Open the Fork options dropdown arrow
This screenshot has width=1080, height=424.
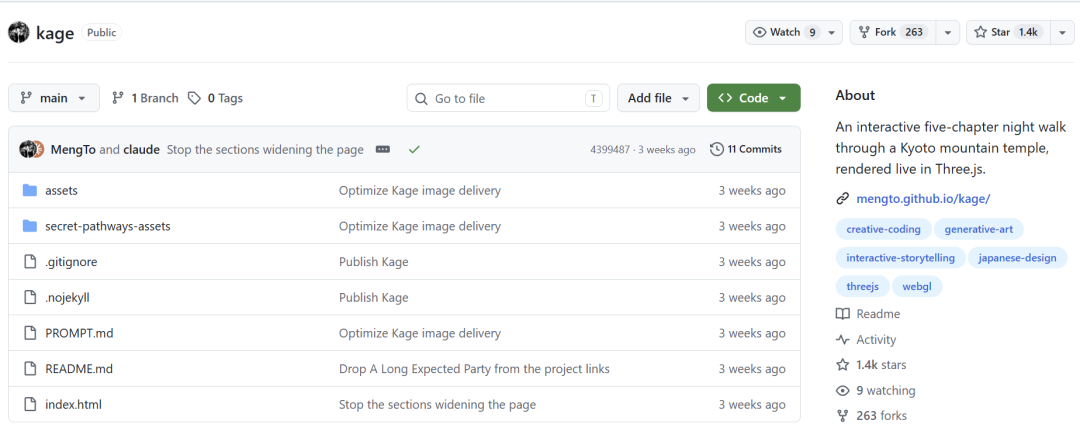[948, 32]
